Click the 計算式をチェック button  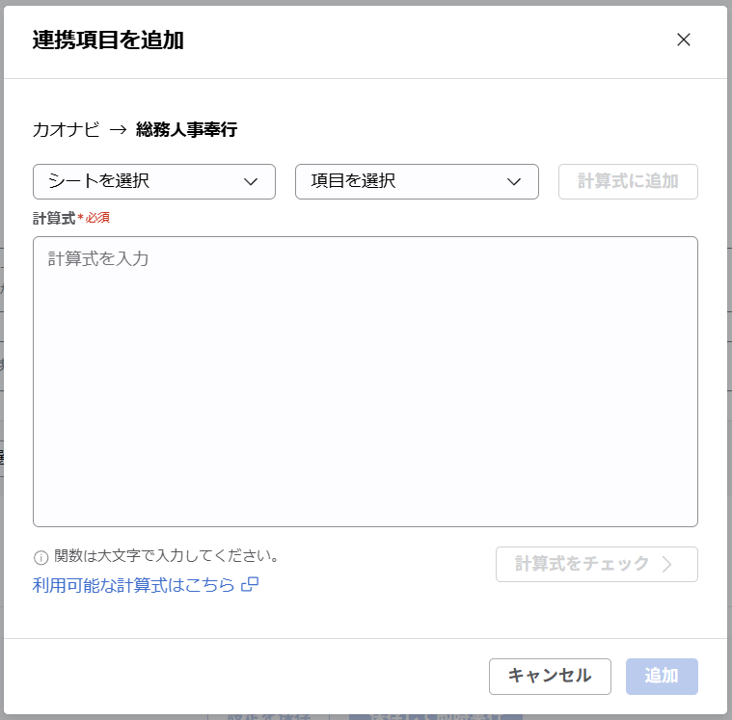[x=597, y=564]
